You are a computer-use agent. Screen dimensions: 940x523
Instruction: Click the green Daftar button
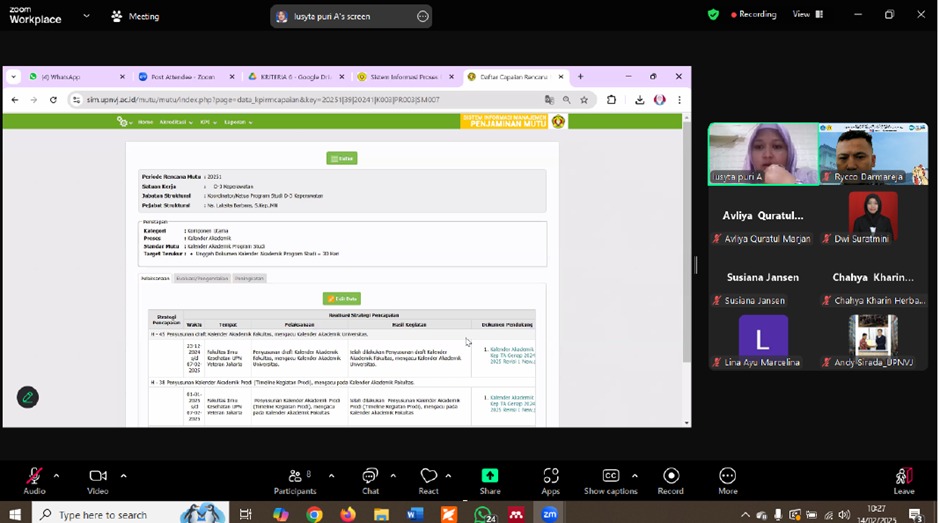342,158
